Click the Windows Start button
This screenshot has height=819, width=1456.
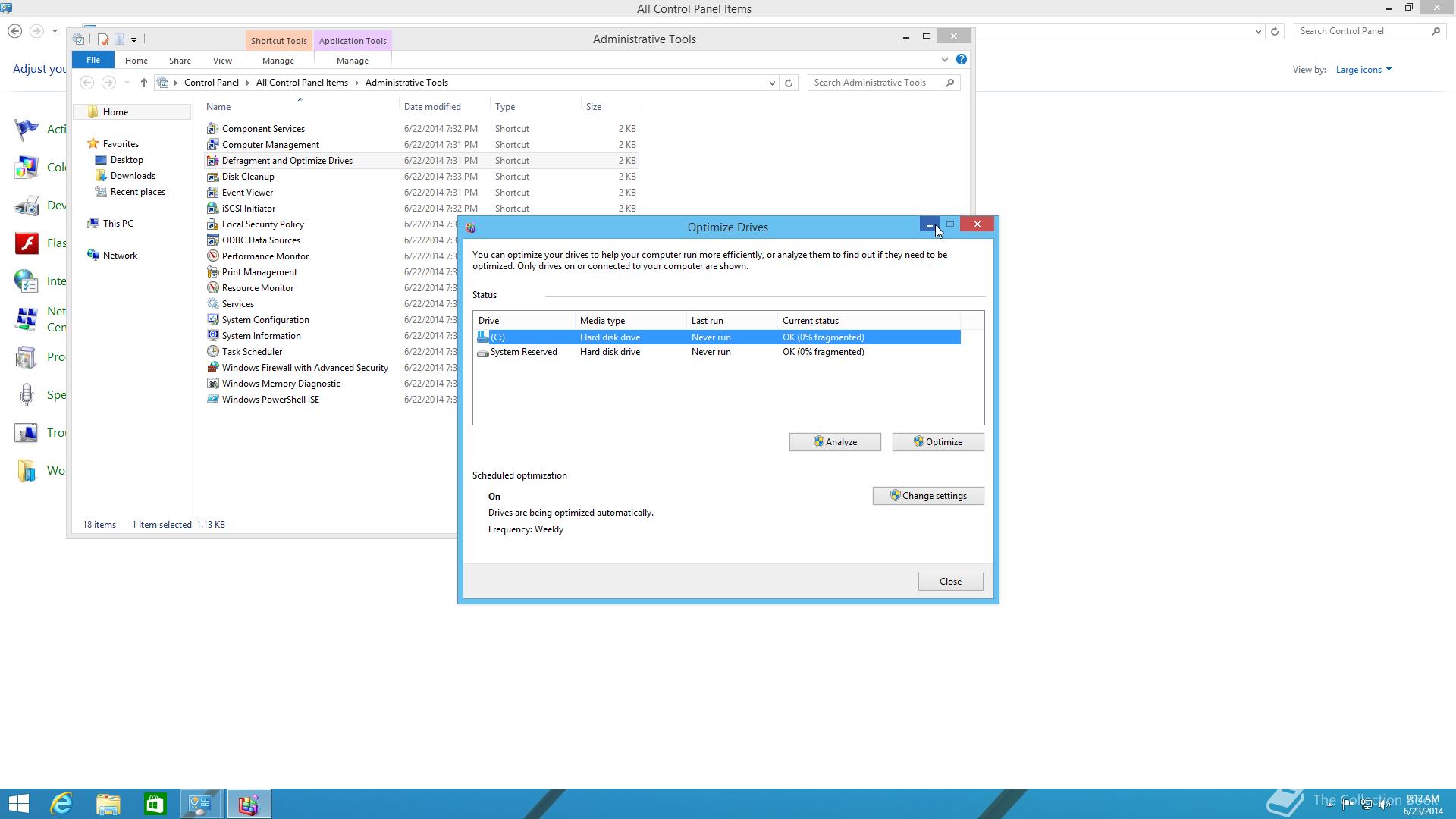pos(18,804)
